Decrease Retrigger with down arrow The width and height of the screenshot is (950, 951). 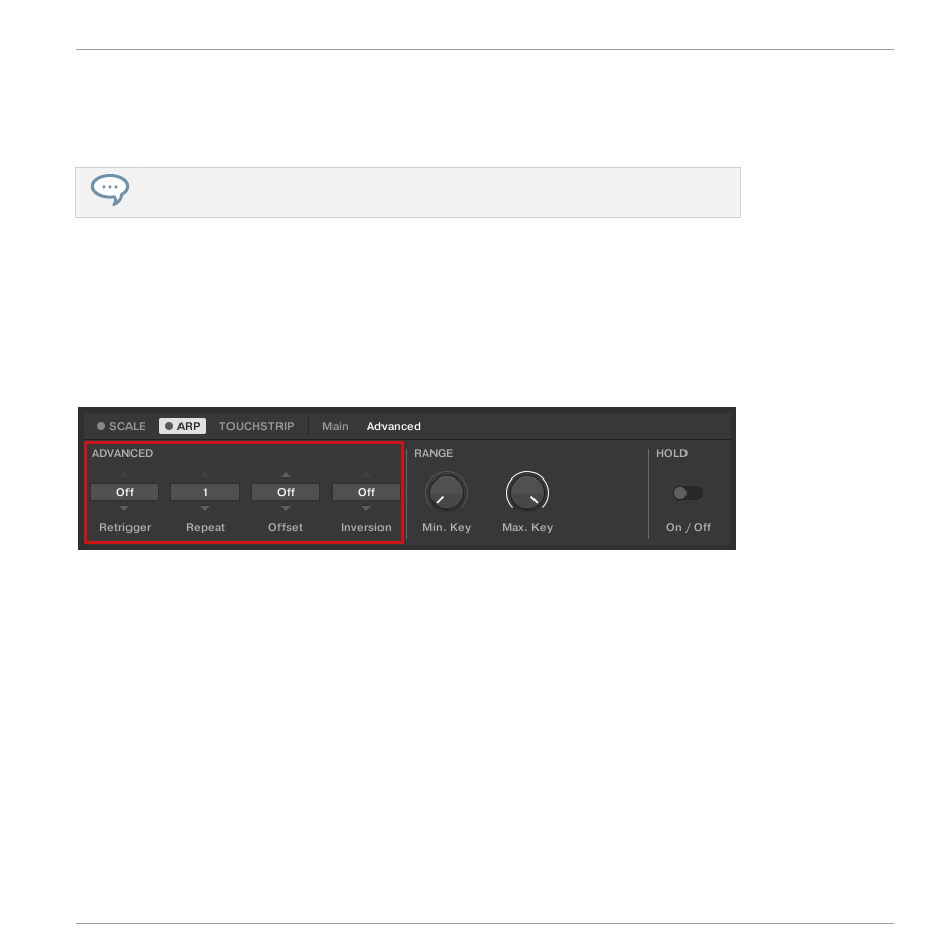click(x=124, y=508)
